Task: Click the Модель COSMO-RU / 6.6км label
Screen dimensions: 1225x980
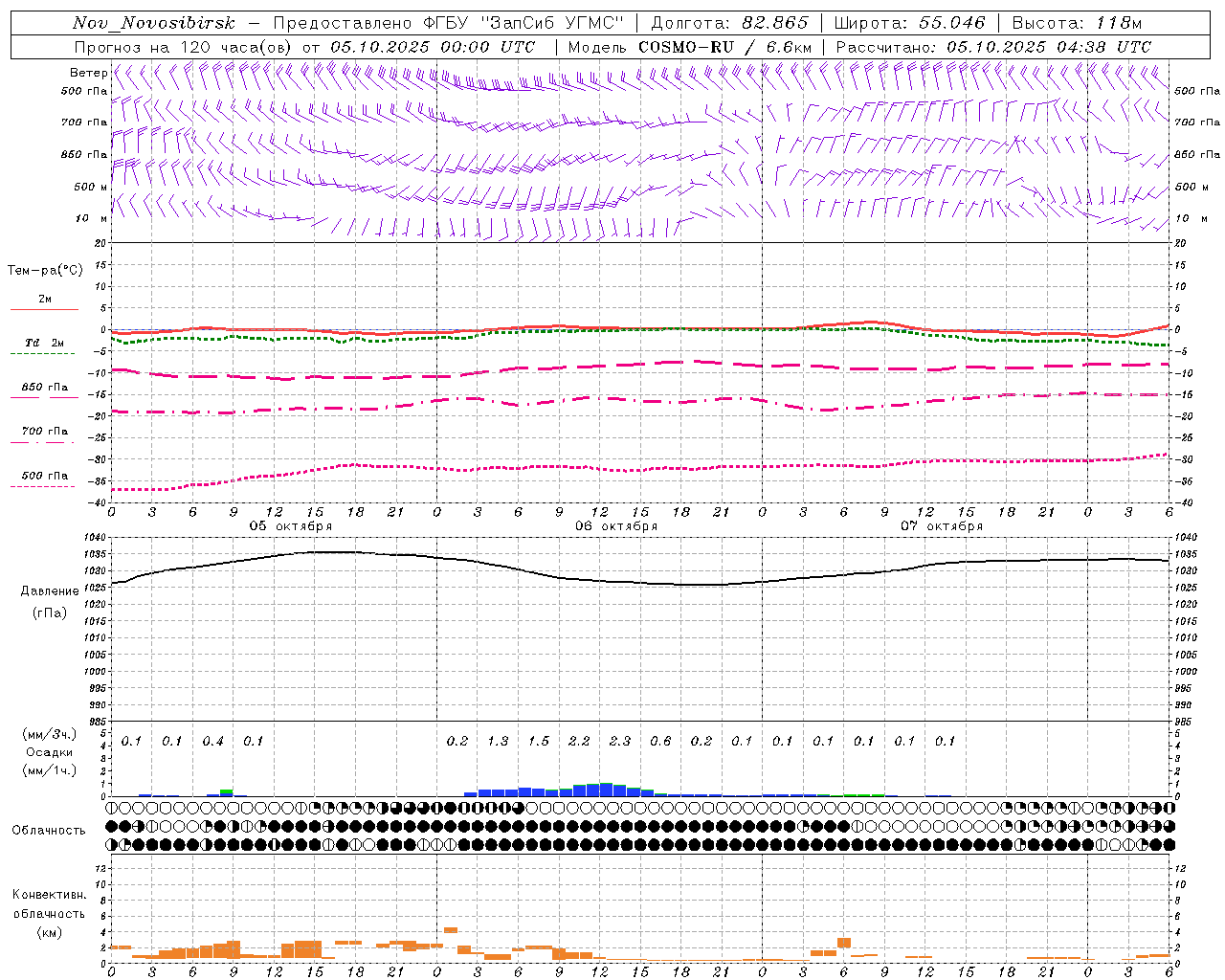Action: (x=690, y=47)
